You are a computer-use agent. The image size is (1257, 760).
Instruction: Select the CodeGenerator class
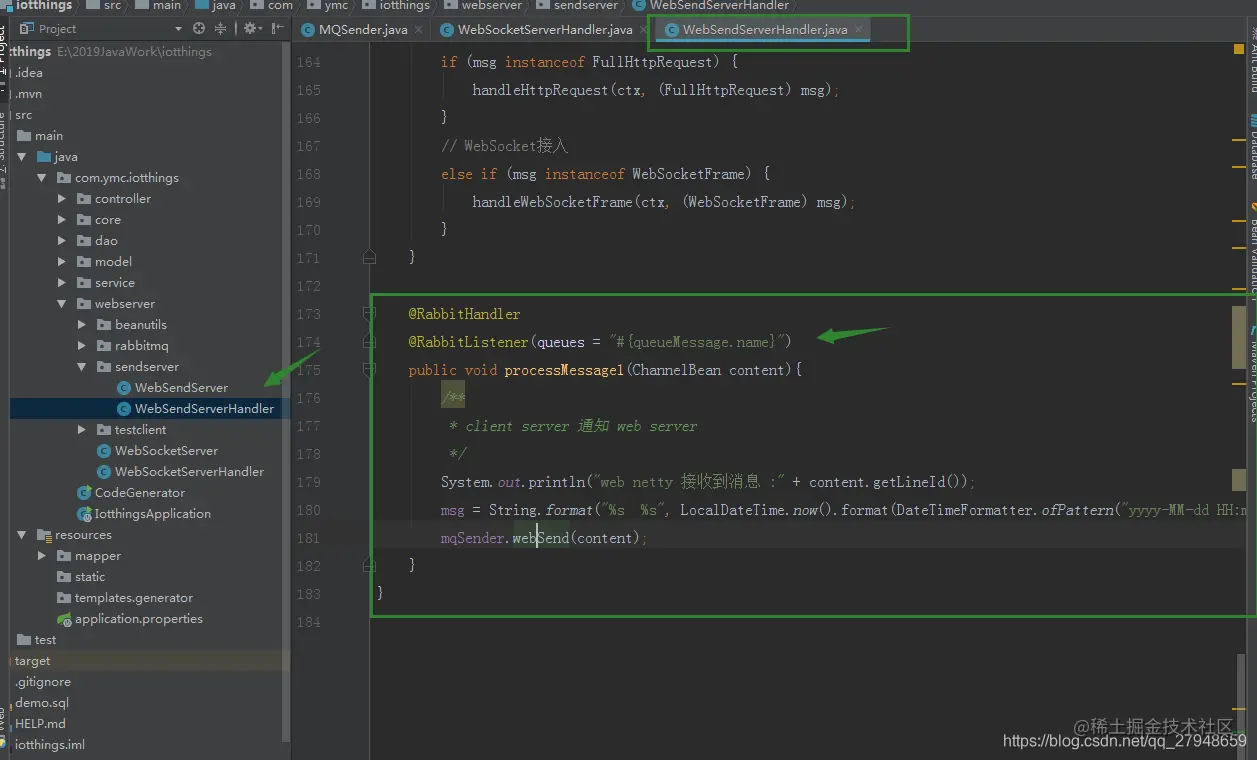[140, 493]
